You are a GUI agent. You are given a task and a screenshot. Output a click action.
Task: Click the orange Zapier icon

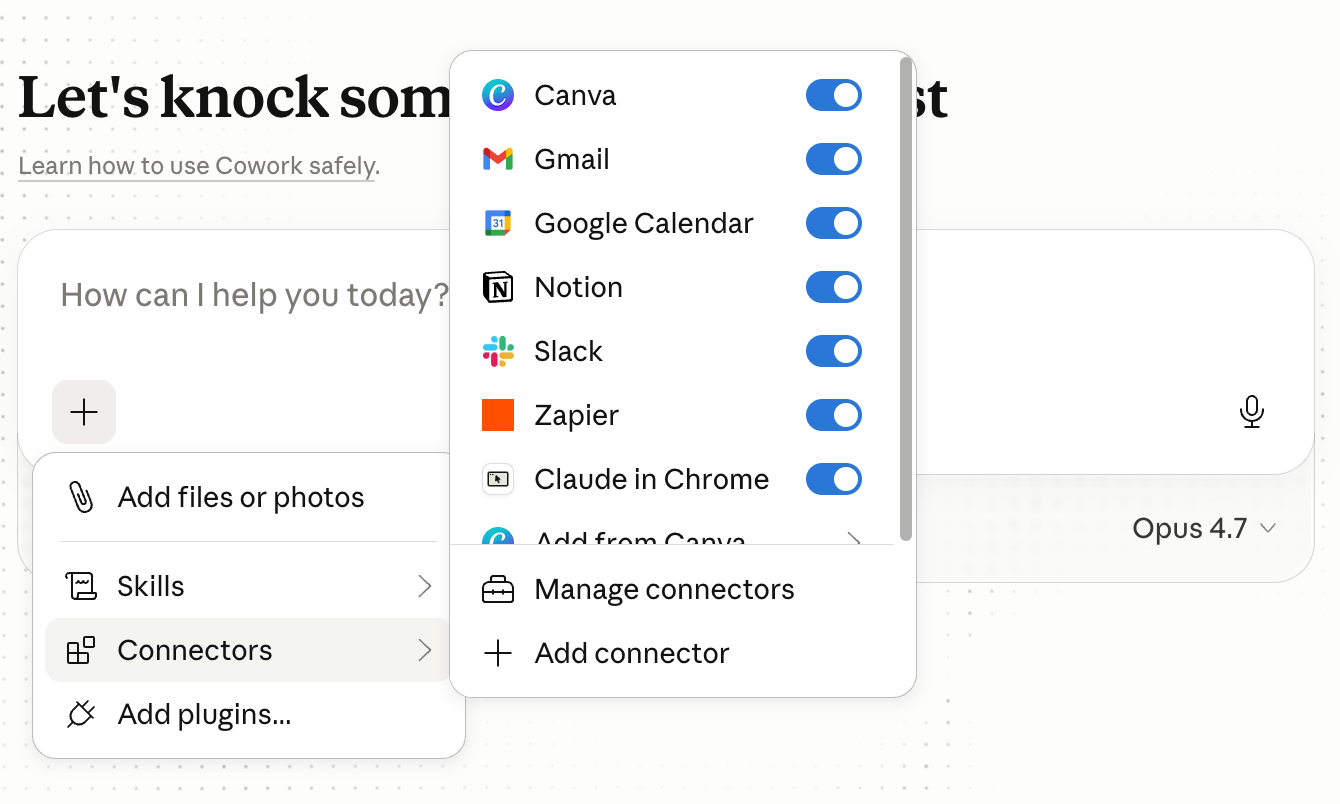498,415
